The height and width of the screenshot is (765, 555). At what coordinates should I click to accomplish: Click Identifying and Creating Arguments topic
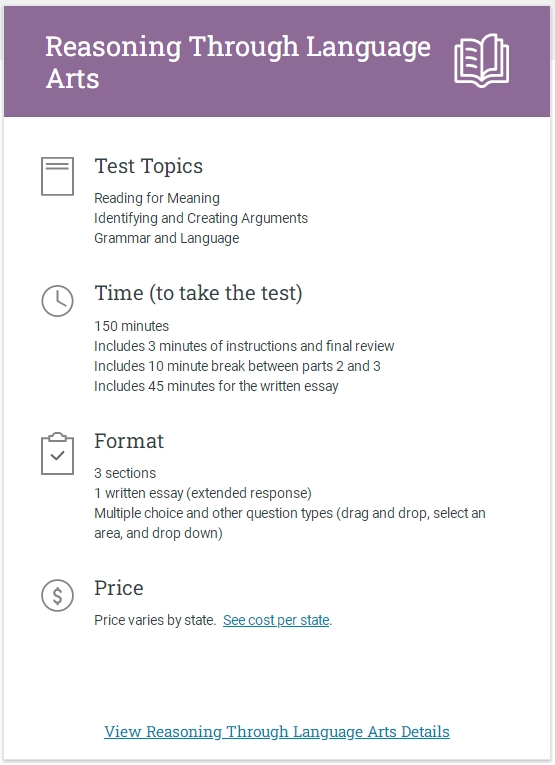click(x=201, y=218)
